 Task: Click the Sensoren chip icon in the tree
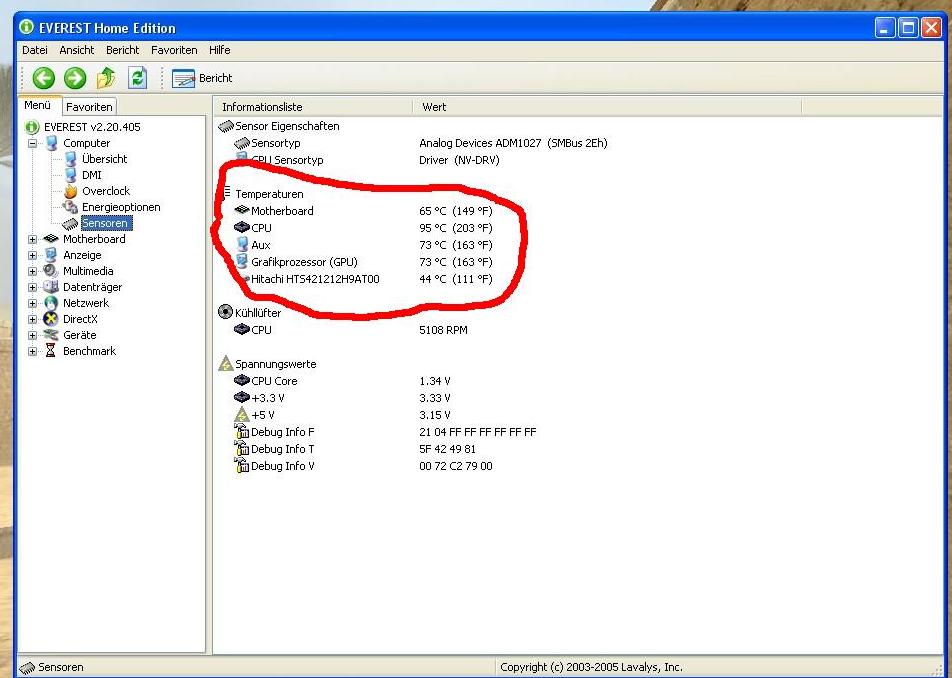point(70,223)
